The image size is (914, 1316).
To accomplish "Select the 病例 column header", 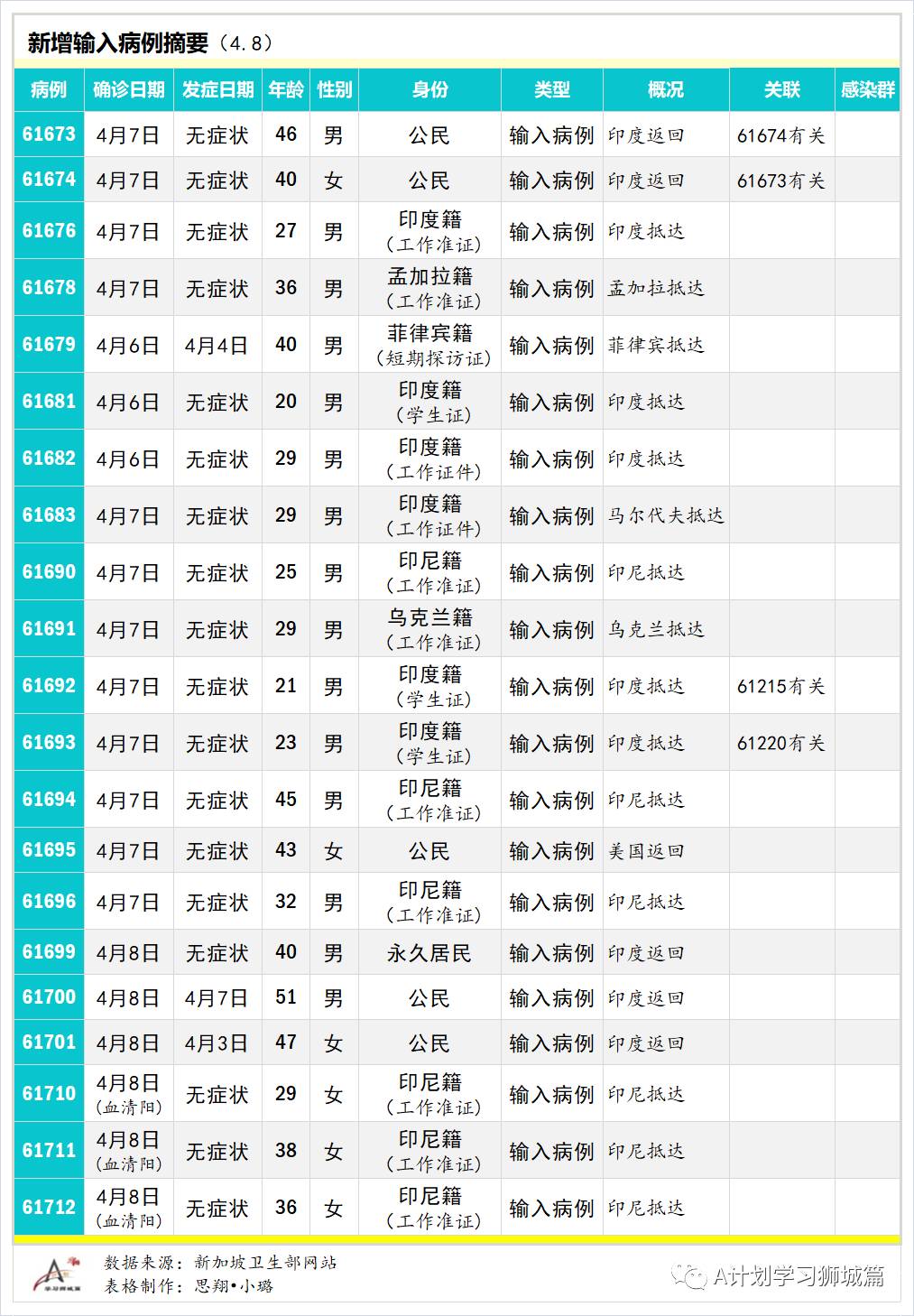I will [47, 90].
